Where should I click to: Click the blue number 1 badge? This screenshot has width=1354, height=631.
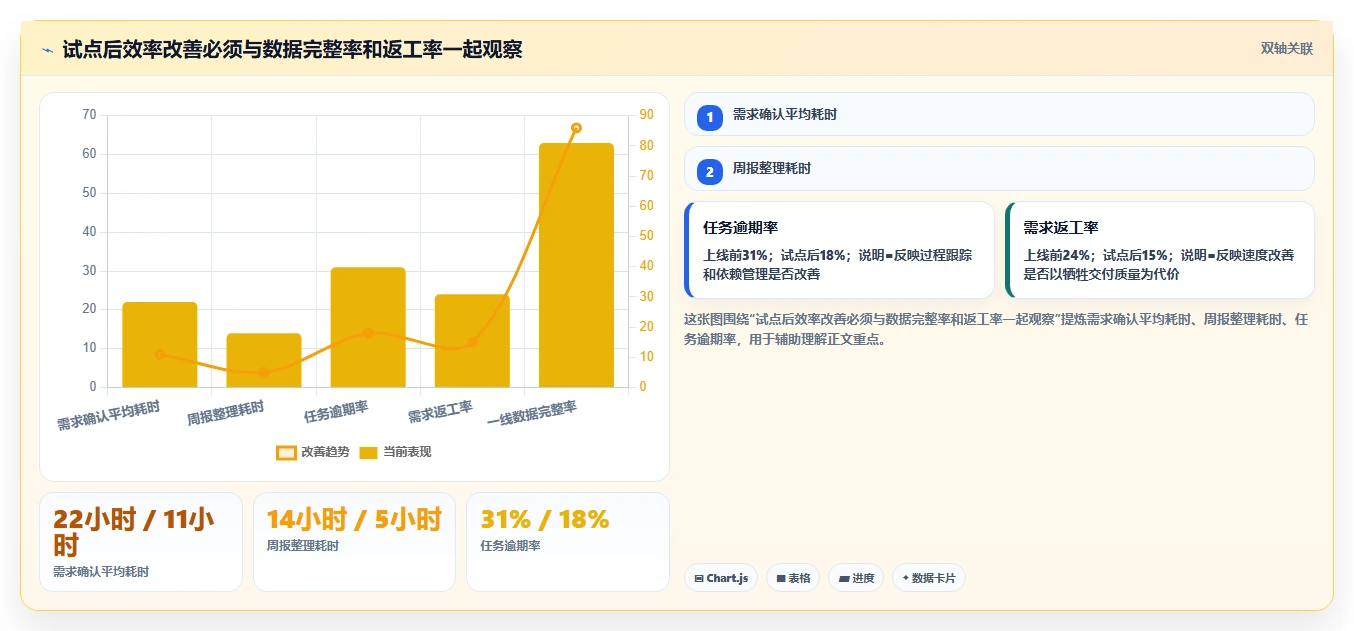coord(710,117)
